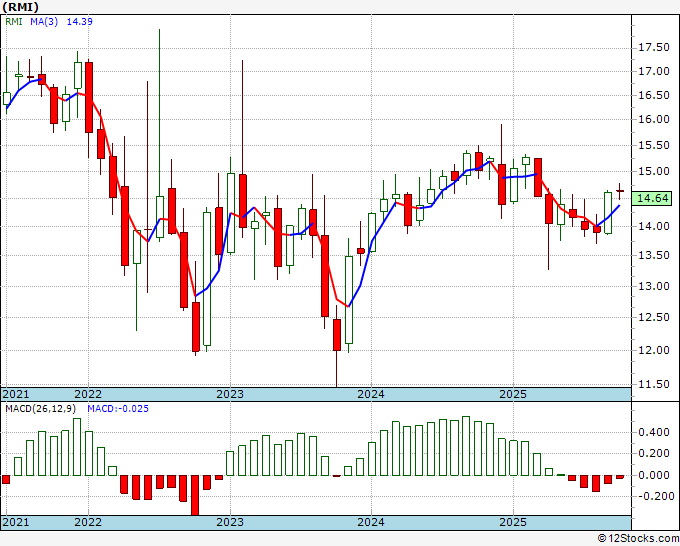Viewport: 680px width, 546px height.
Task: Click the tallest red MACD histogram bar
Action: 195,495
